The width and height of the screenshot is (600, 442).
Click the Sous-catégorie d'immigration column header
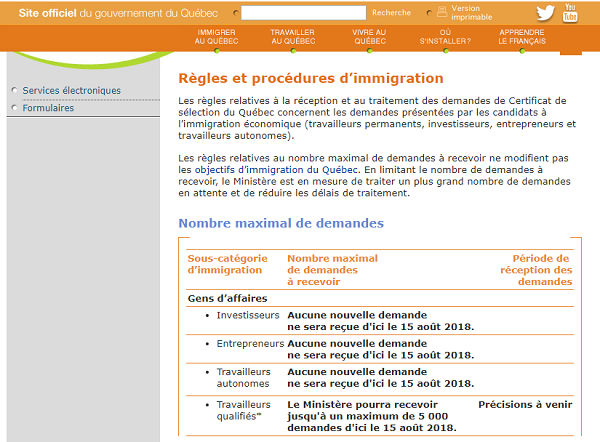point(227,264)
